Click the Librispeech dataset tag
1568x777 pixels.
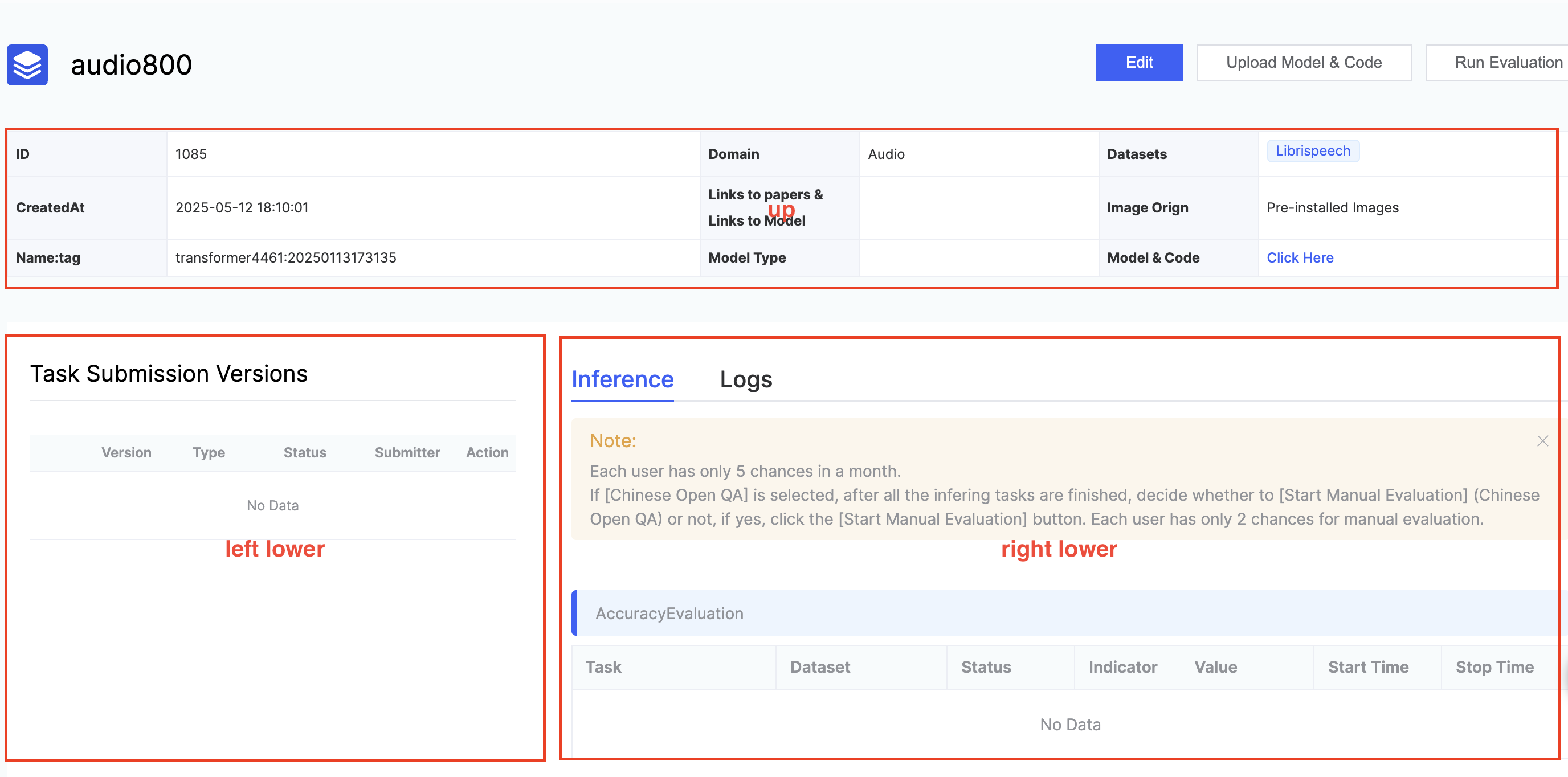(1312, 151)
